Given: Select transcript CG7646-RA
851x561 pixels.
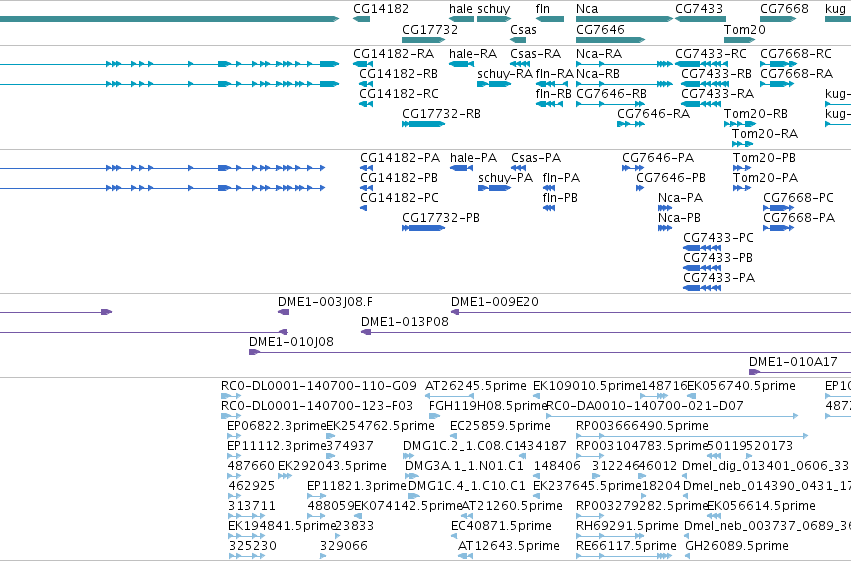Looking at the screenshot, I should click(653, 114).
